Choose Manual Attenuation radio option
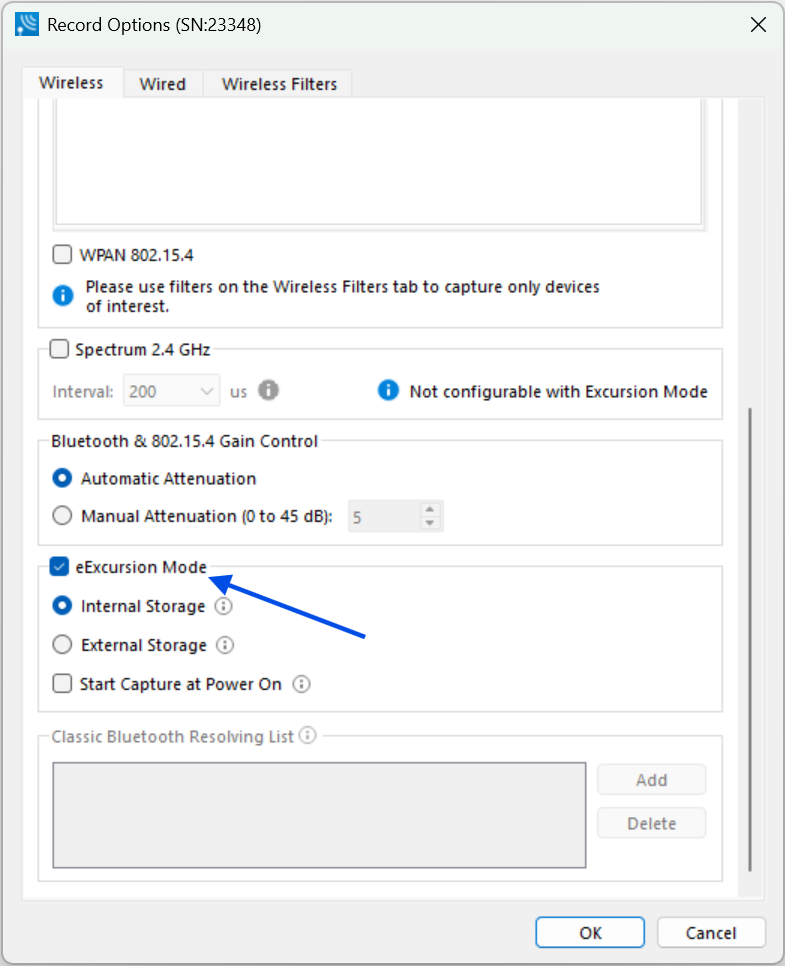 (x=62, y=515)
